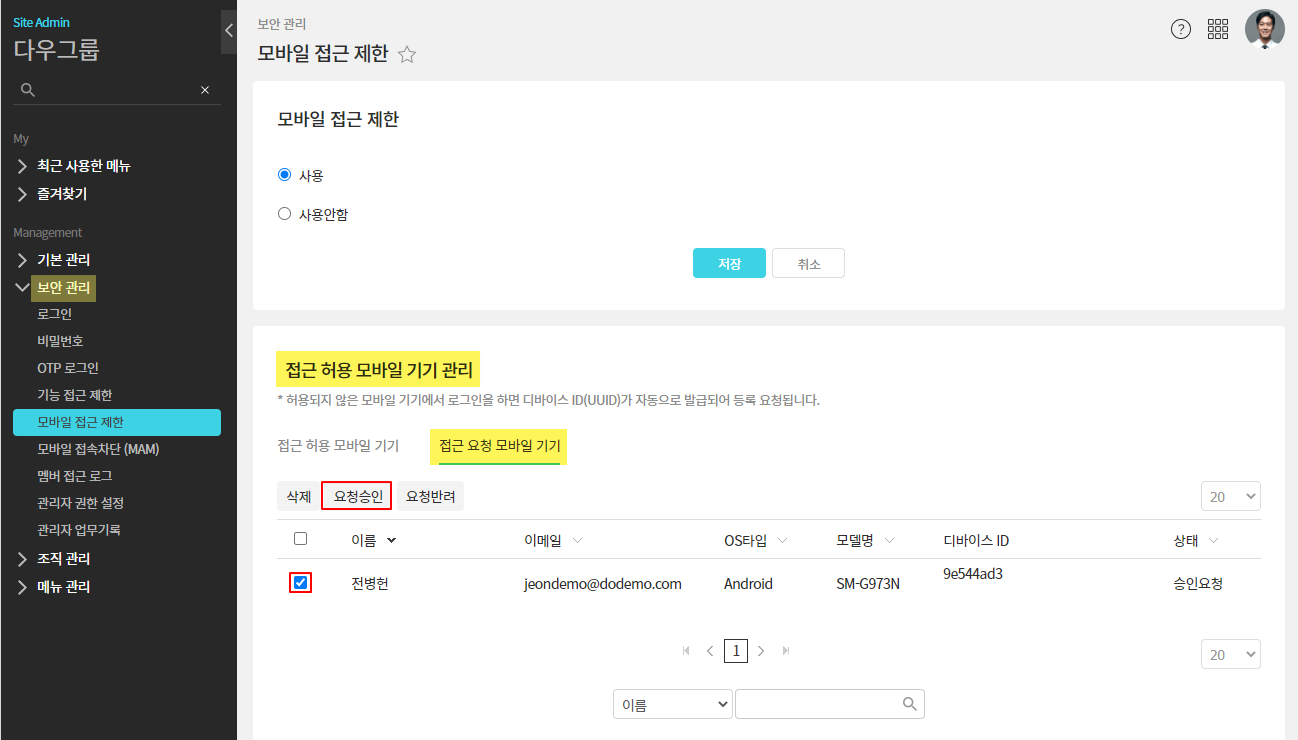Open the 이름 search filter dropdown
The image size is (1298, 740).
point(673,704)
